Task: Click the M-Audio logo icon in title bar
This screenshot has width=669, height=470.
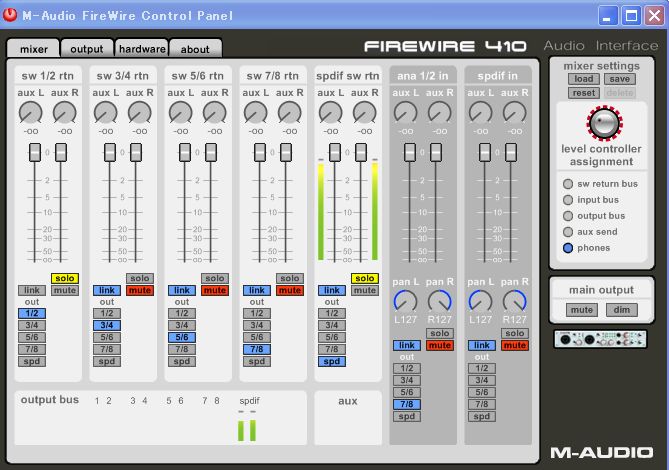Action: click(10, 15)
